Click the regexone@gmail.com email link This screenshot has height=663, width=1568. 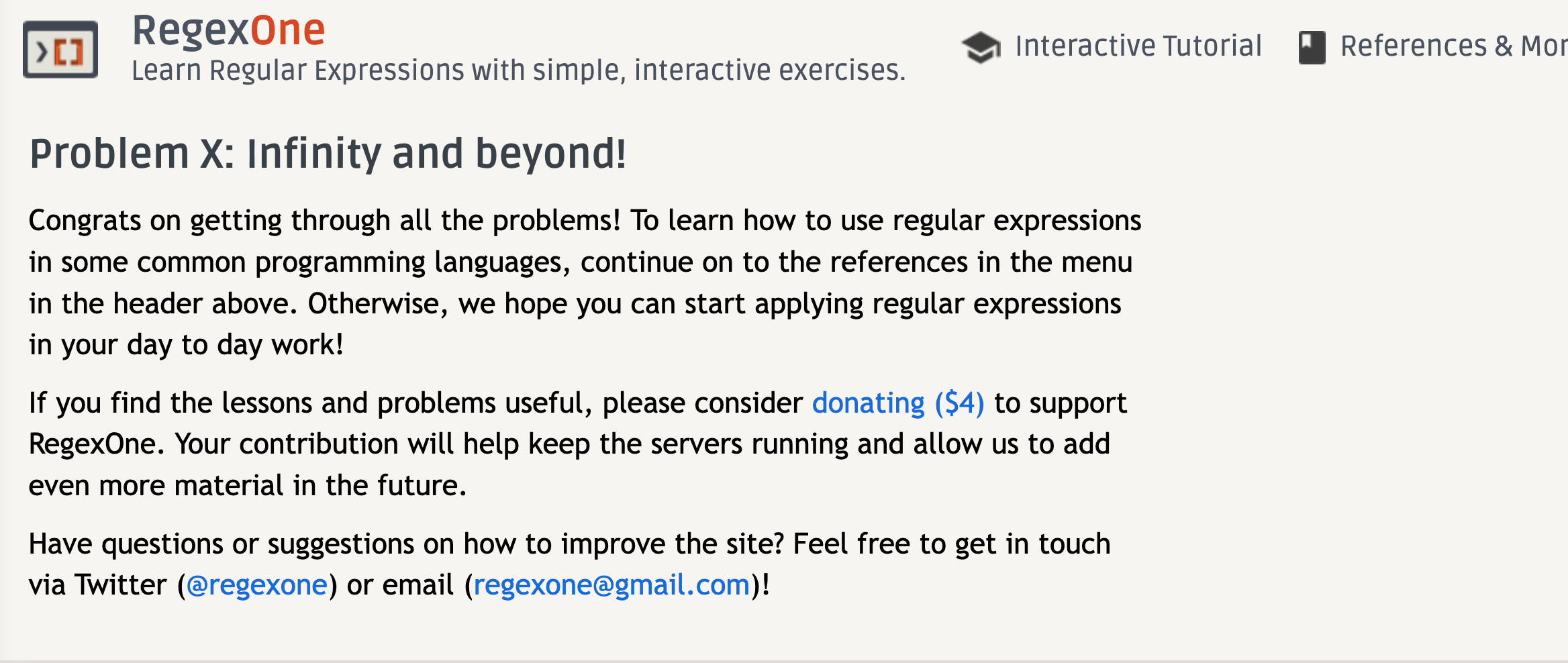click(x=611, y=585)
